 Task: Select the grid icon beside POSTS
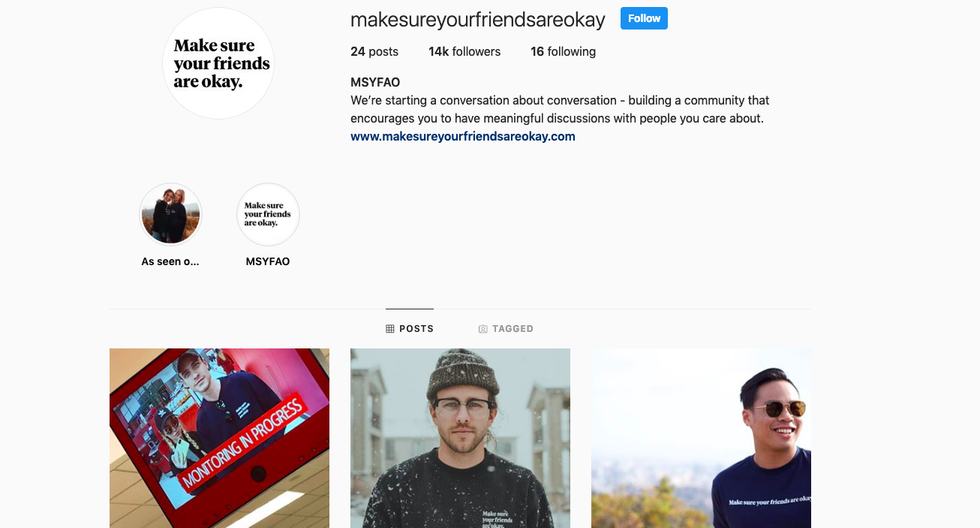[390, 329]
